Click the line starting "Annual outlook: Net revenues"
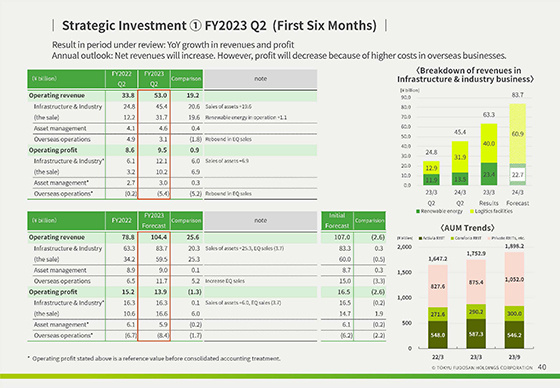This screenshot has height=388, width=560. pos(279,56)
